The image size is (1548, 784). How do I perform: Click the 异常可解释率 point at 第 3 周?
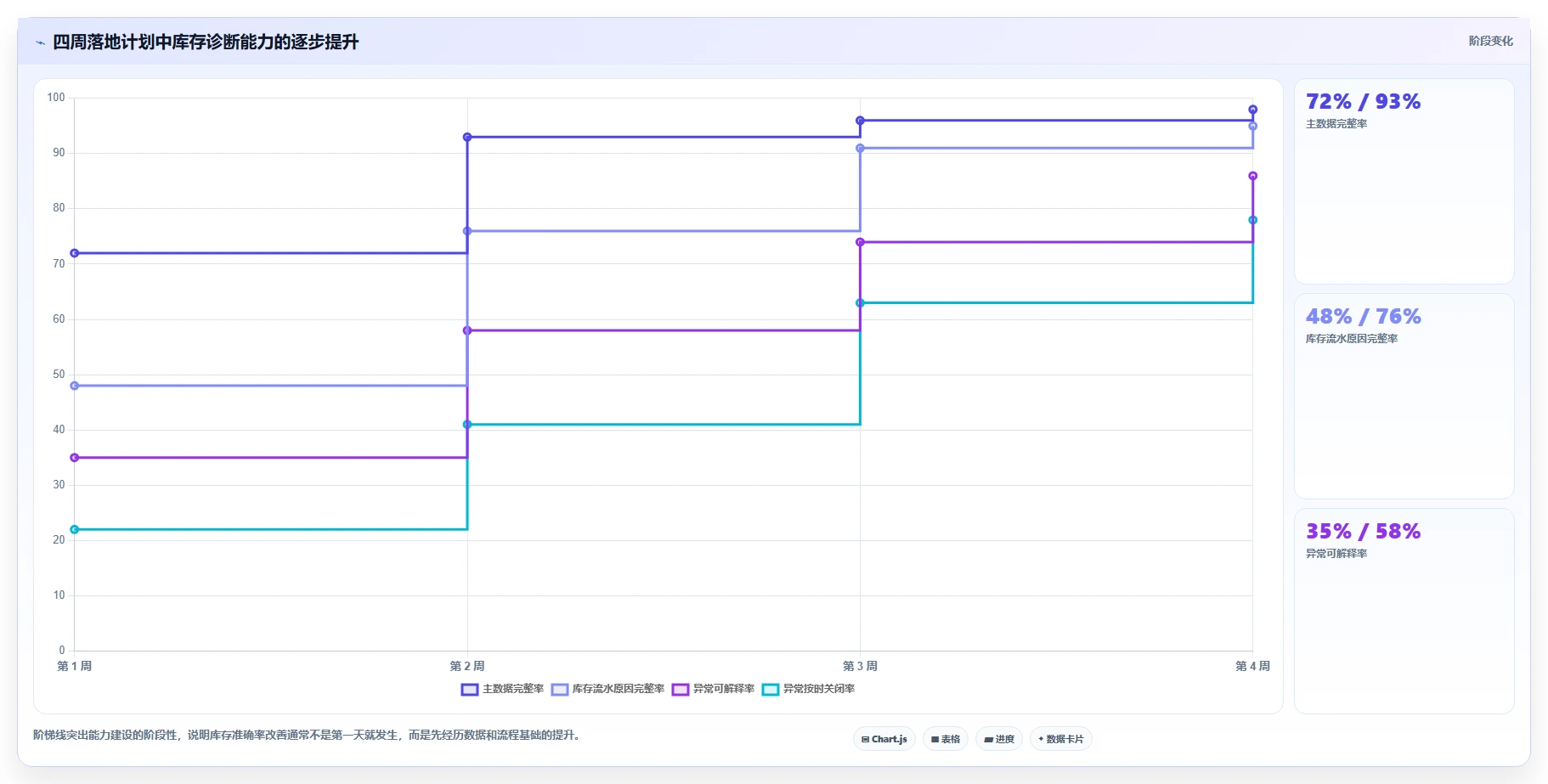pos(860,242)
